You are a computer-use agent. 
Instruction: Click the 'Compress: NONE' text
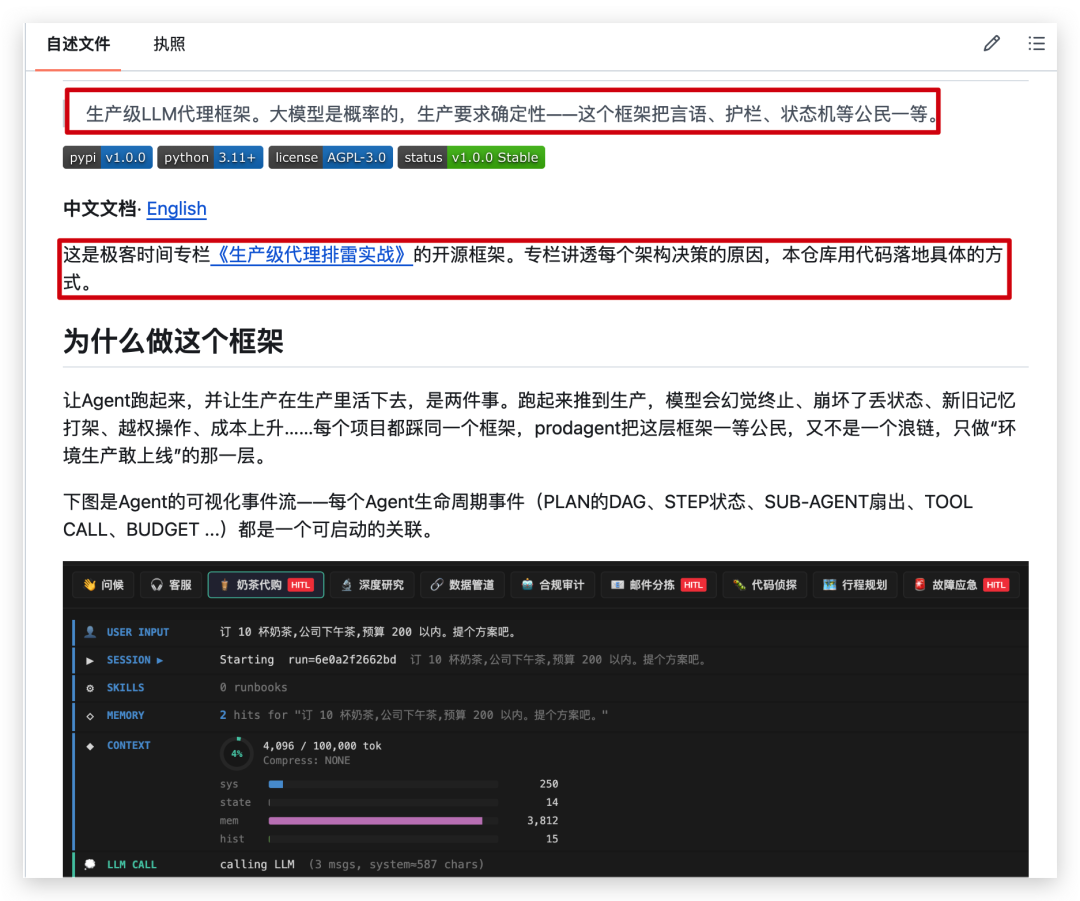(x=307, y=760)
